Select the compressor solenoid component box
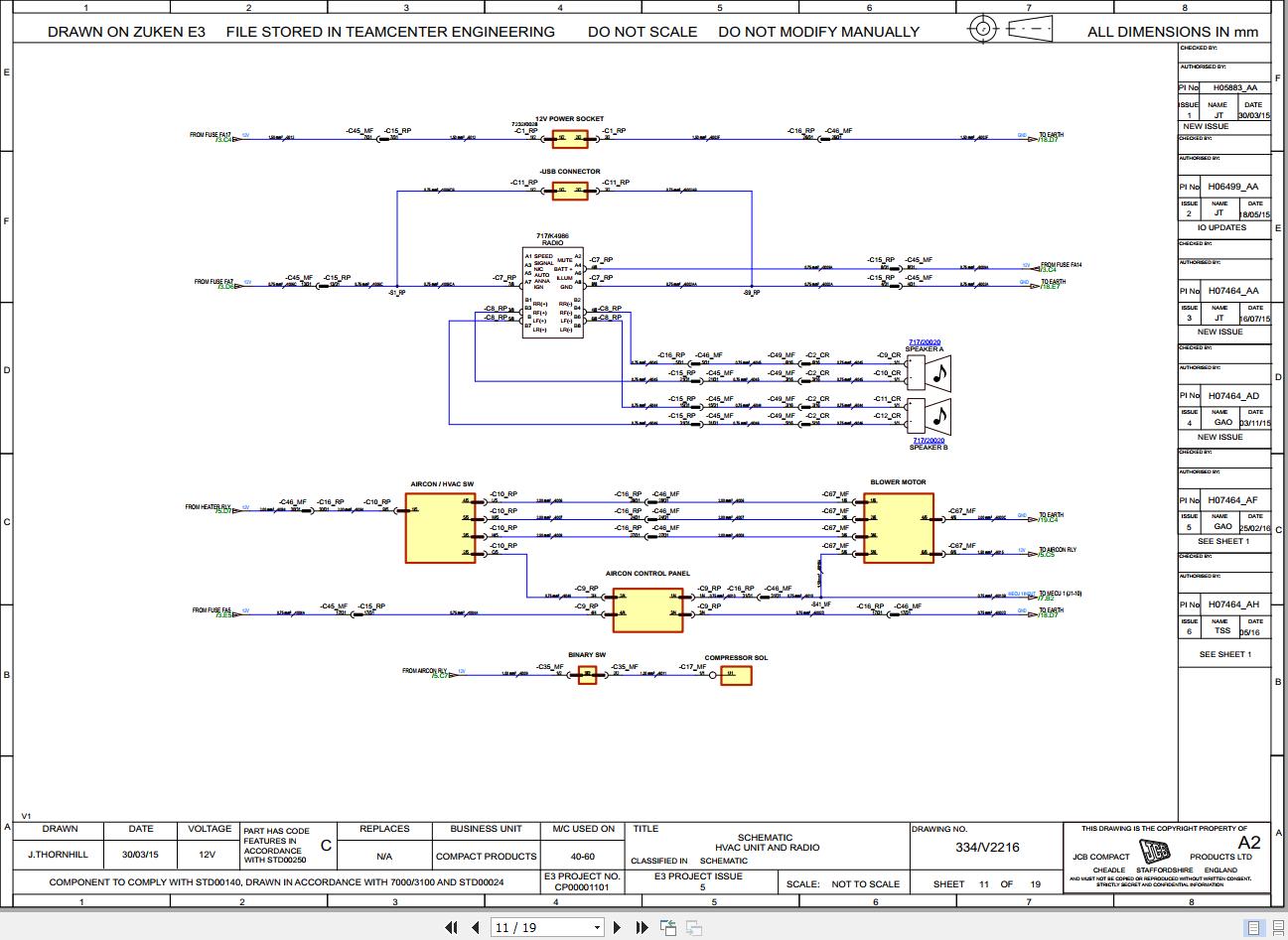The height and width of the screenshot is (940, 1288). pyautogui.click(x=736, y=675)
